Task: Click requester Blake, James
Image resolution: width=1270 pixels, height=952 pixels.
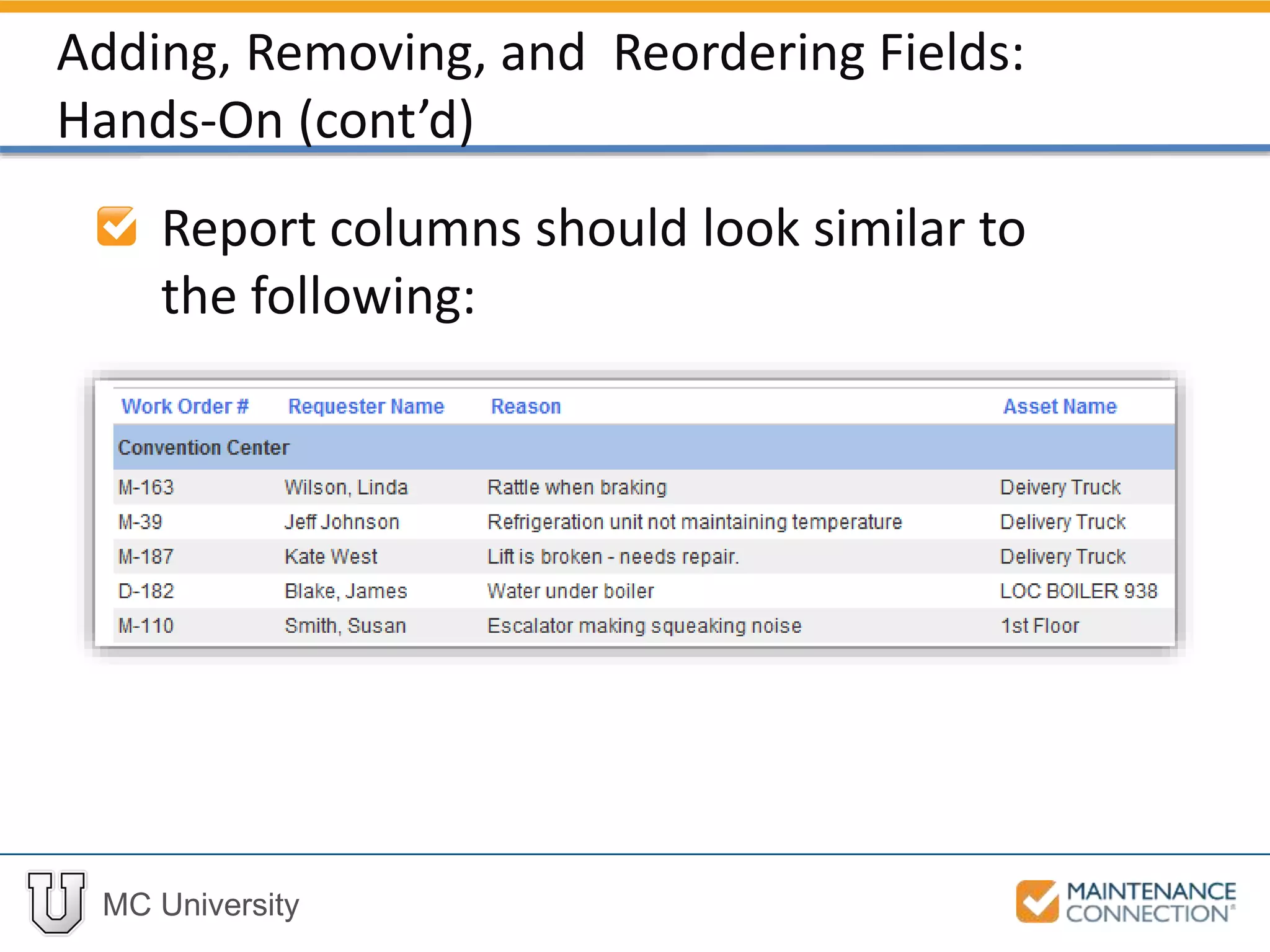Action: 346,592
